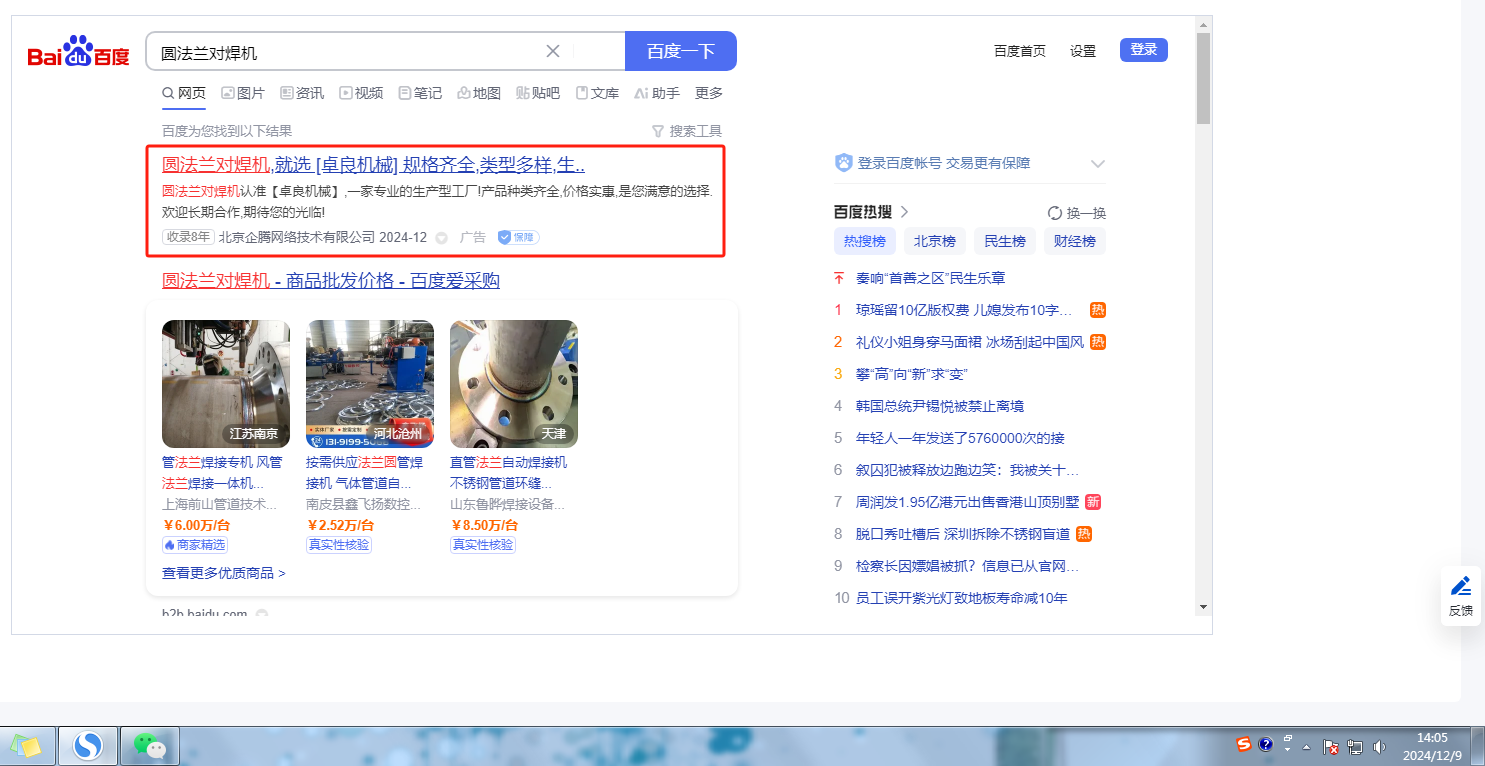Open 员工误开紫光灯 headline
This screenshot has height=766, width=1485.
coord(962,598)
